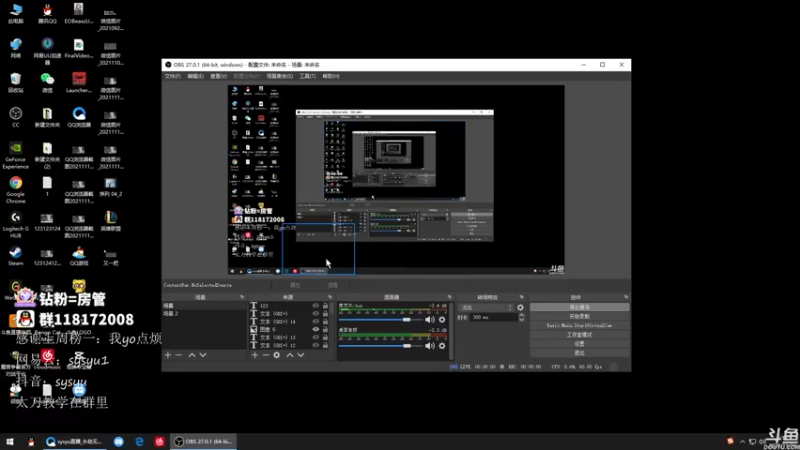The width and height of the screenshot is (800, 450).
Task: Open the 查看(V) menu
Action: pyautogui.click(x=218, y=76)
